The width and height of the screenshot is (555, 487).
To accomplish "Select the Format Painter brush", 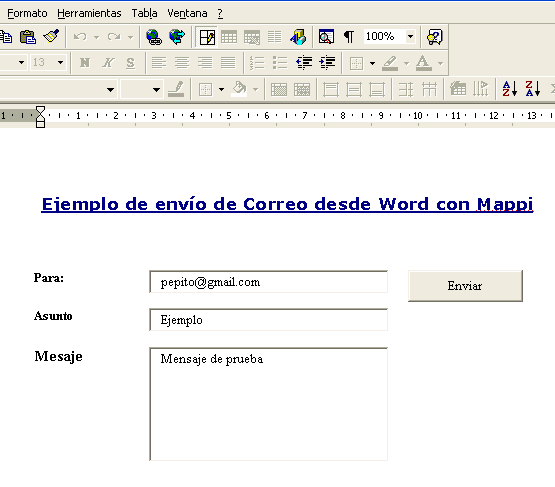I will (51, 37).
